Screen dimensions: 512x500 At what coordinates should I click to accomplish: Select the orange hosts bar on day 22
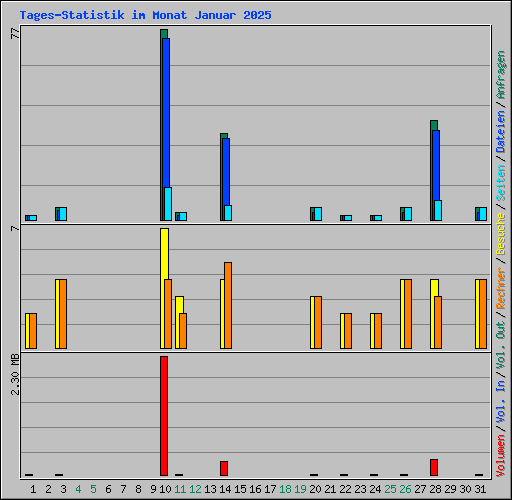348,331
